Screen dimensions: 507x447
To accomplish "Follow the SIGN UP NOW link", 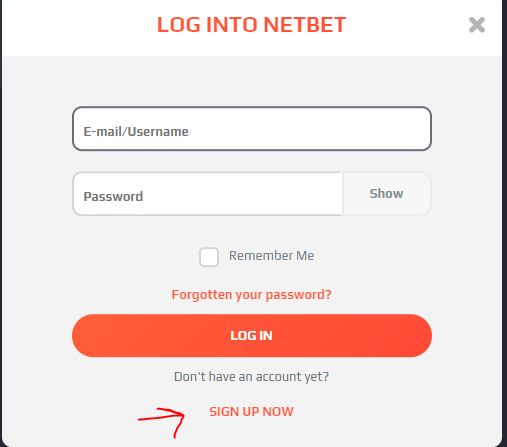I will coord(251,412).
